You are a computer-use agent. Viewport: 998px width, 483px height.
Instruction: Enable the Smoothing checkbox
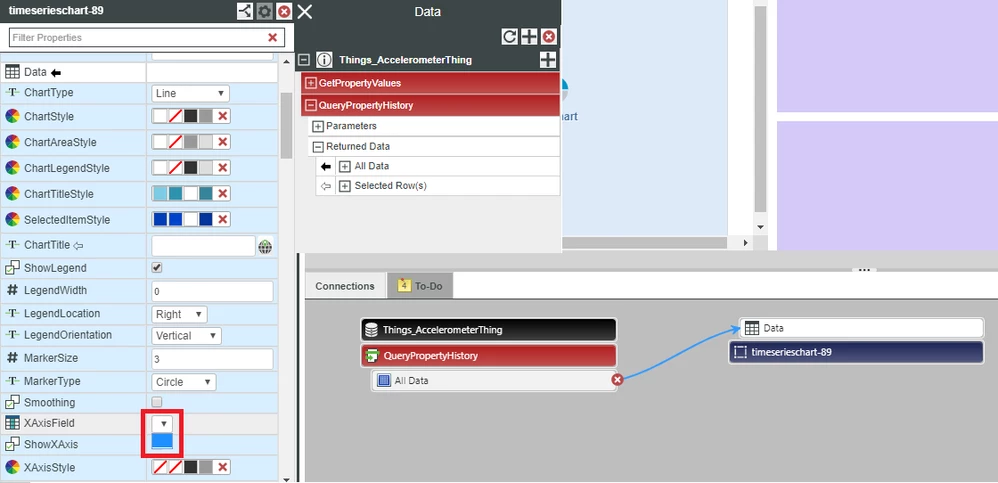coord(157,402)
